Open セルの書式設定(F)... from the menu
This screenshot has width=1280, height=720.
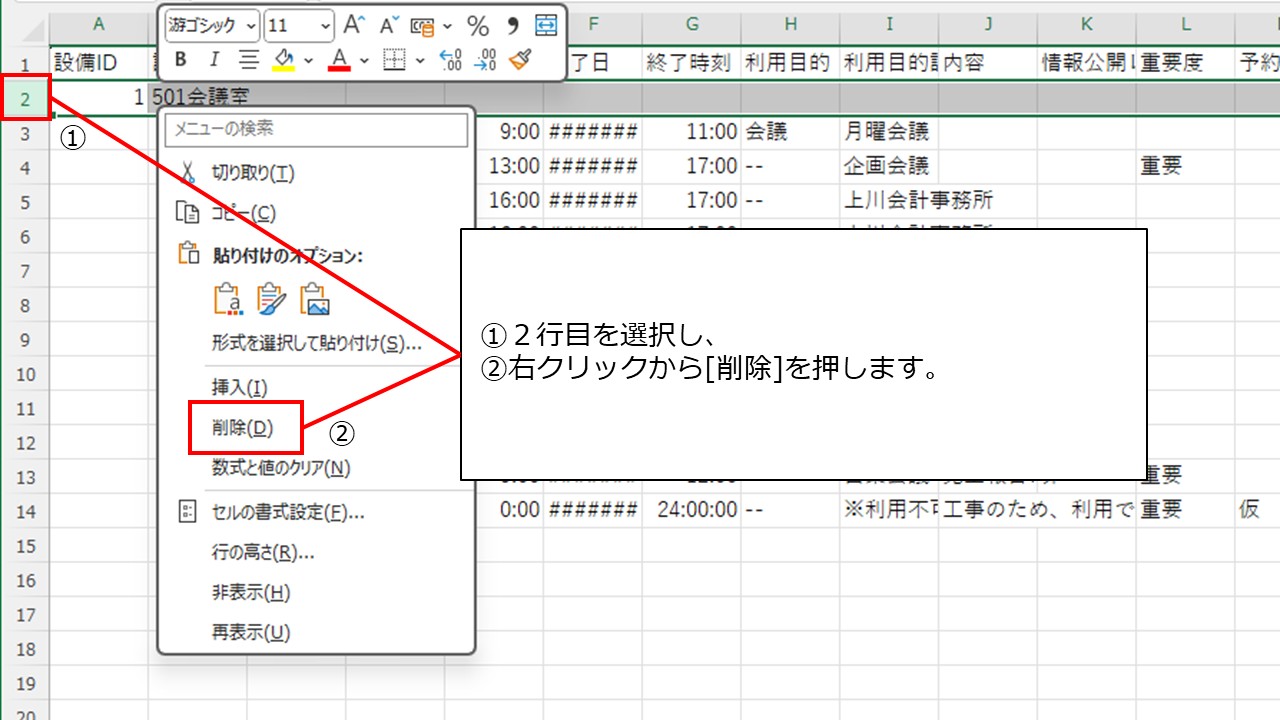(x=316, y=512)
